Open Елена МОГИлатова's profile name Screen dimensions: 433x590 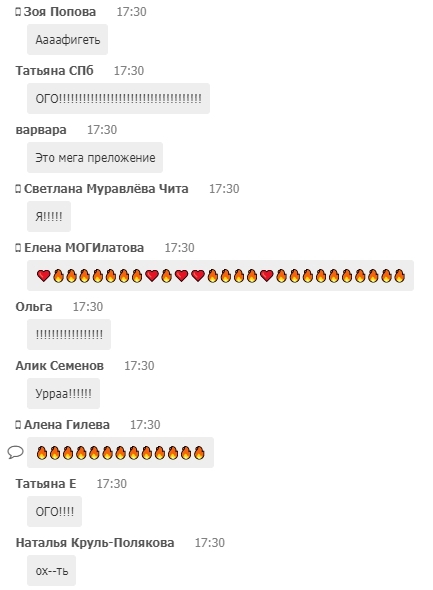click(x=84, y=248)
